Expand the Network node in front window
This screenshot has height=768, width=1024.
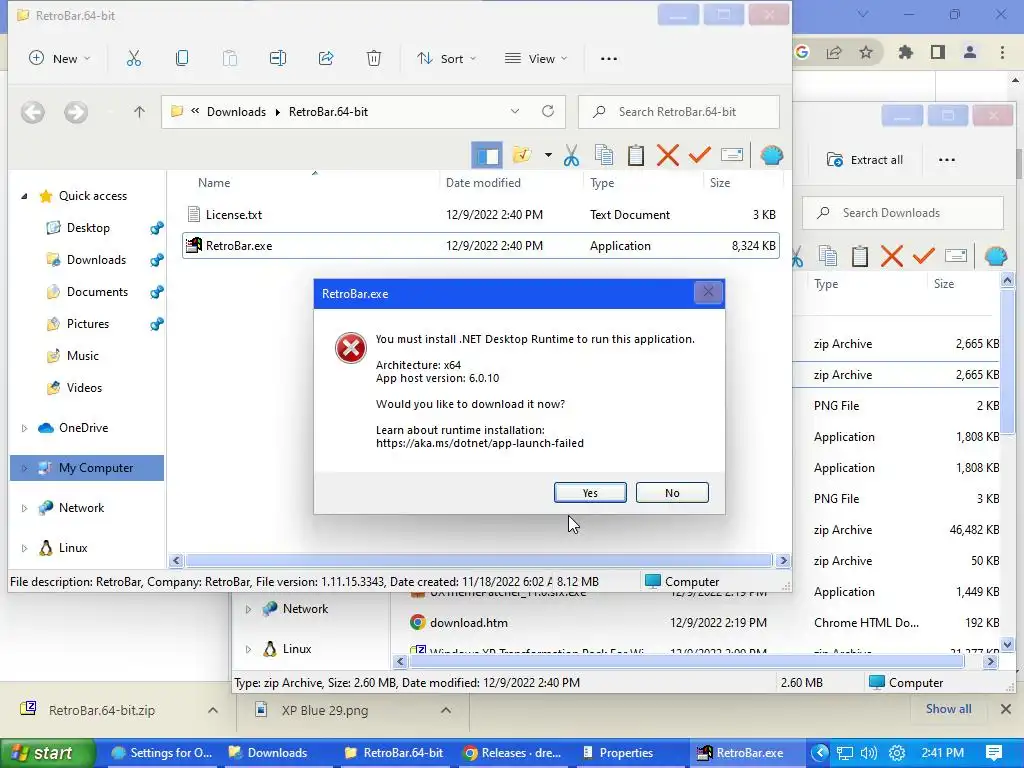24,508
